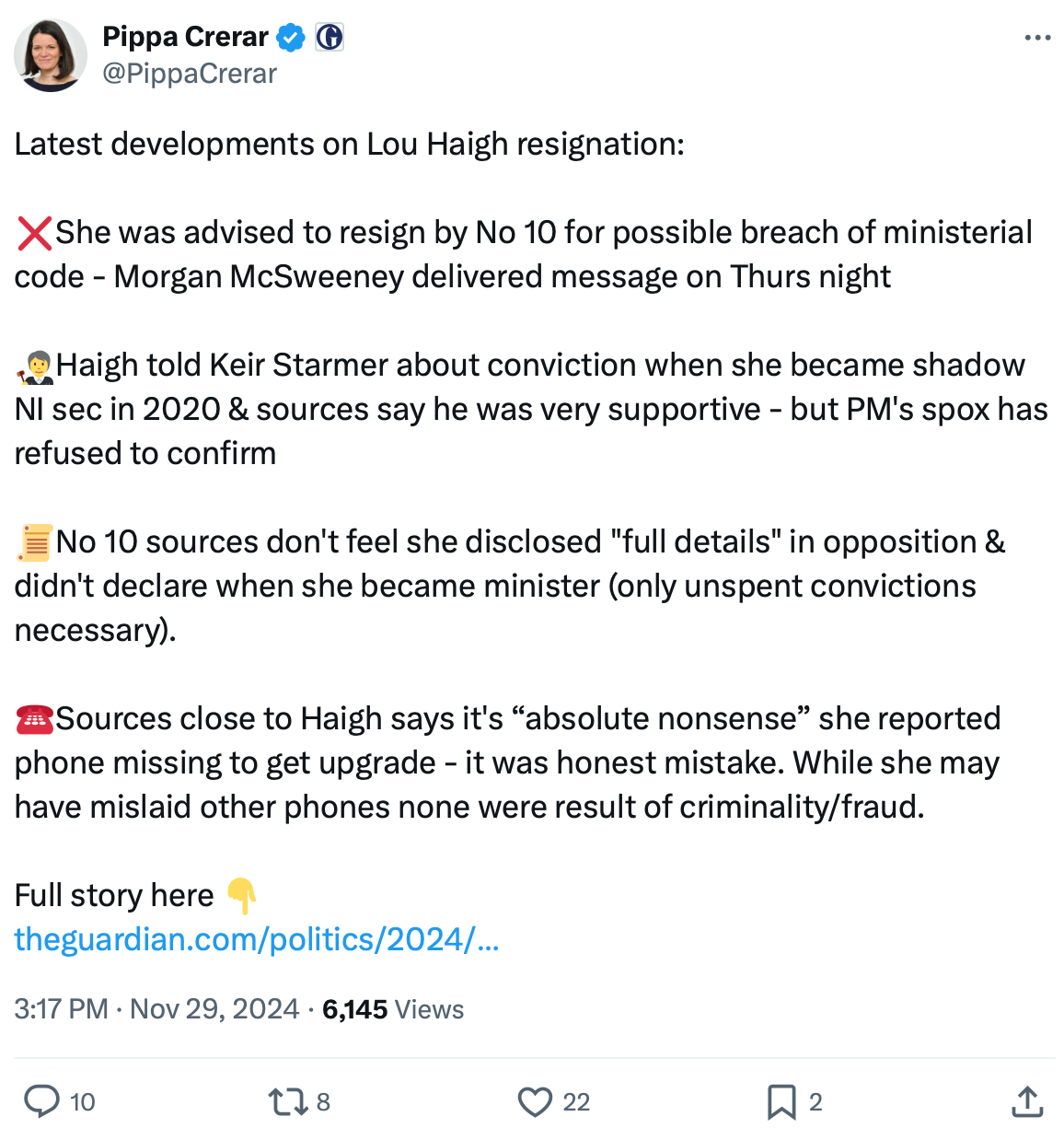The image size is (1064, 1140).
Task: Click the Guardian affiliation badge
Action: 330,37
